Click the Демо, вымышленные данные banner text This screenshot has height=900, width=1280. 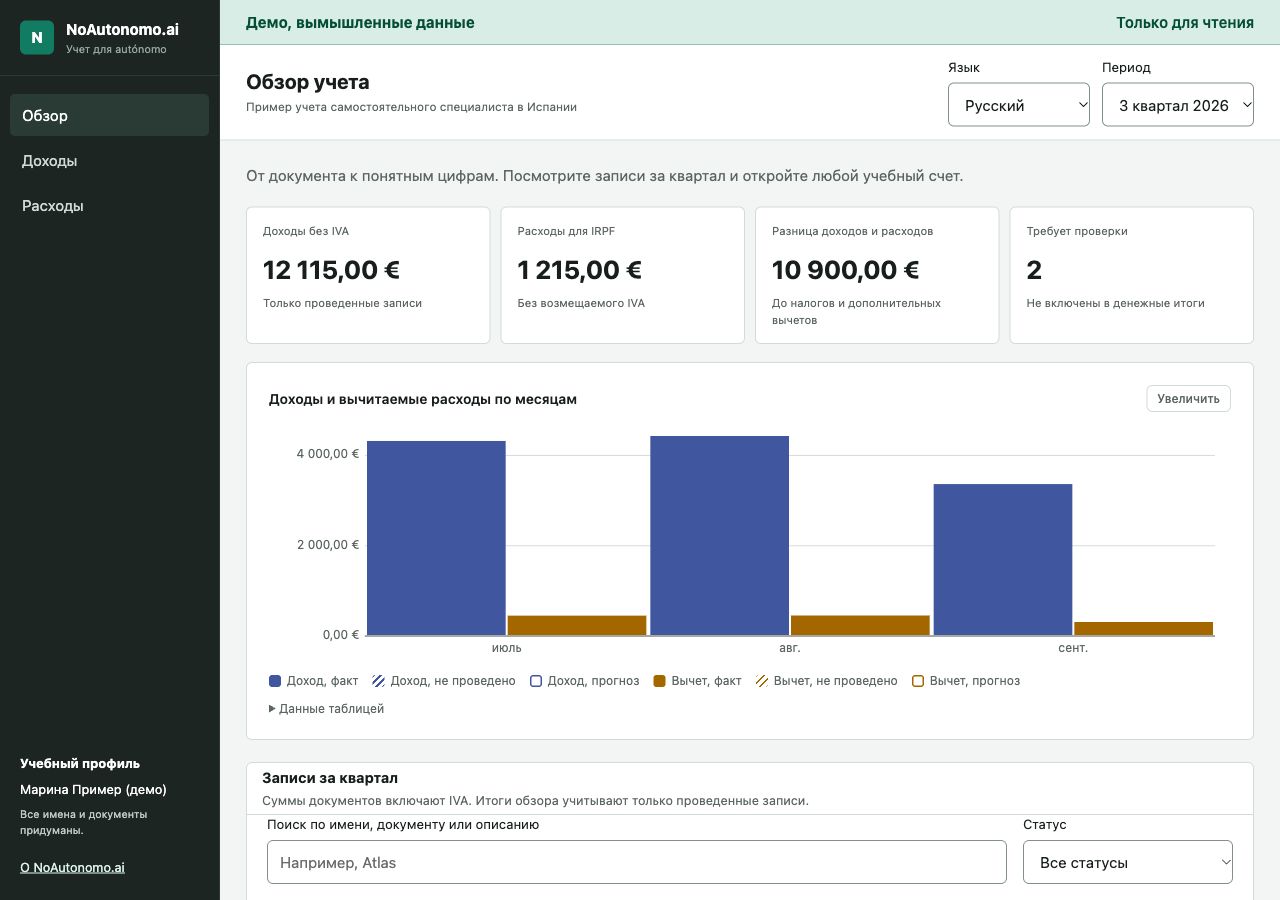[360, 22]
